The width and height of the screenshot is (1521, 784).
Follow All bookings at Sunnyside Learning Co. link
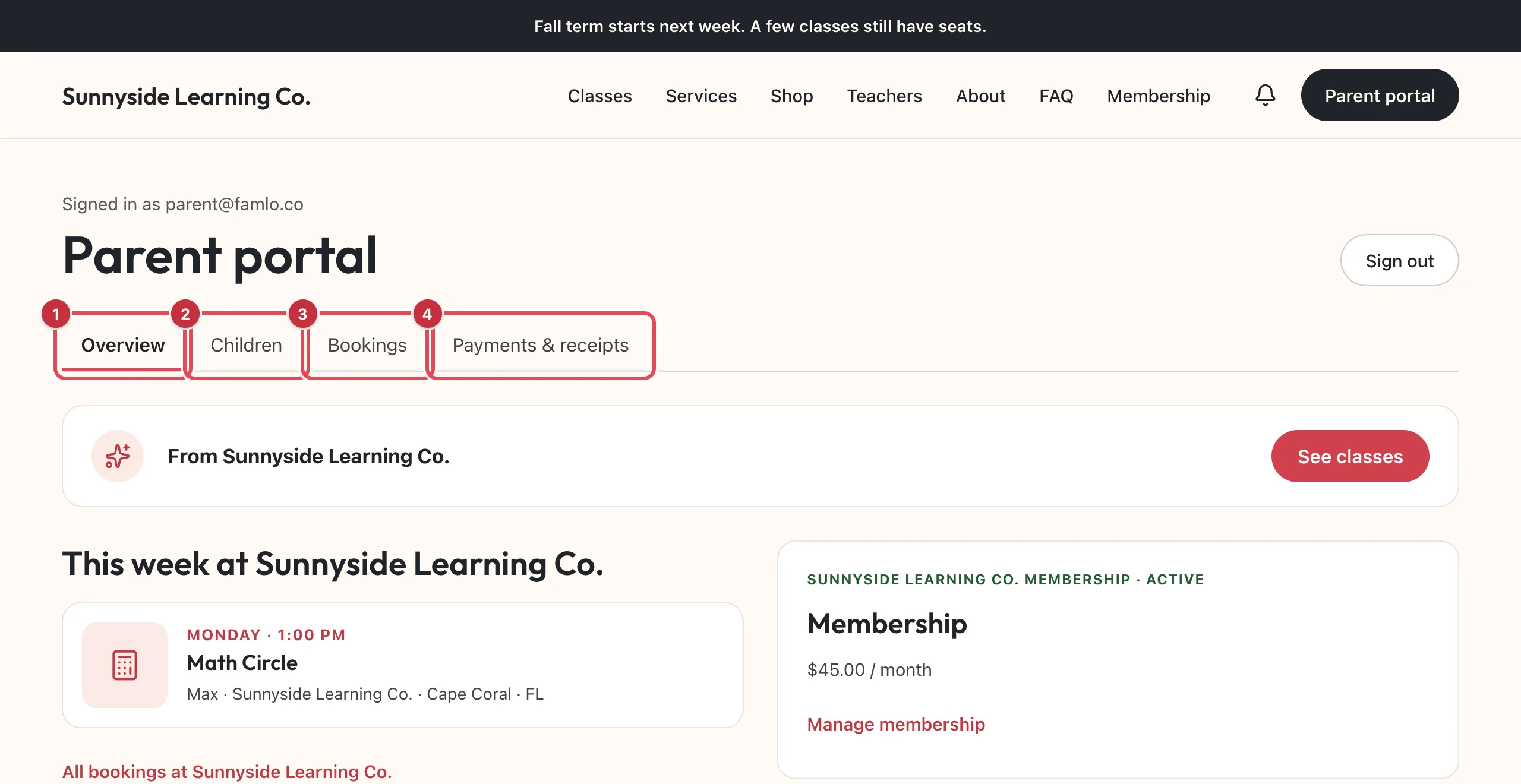pos(227,772)
